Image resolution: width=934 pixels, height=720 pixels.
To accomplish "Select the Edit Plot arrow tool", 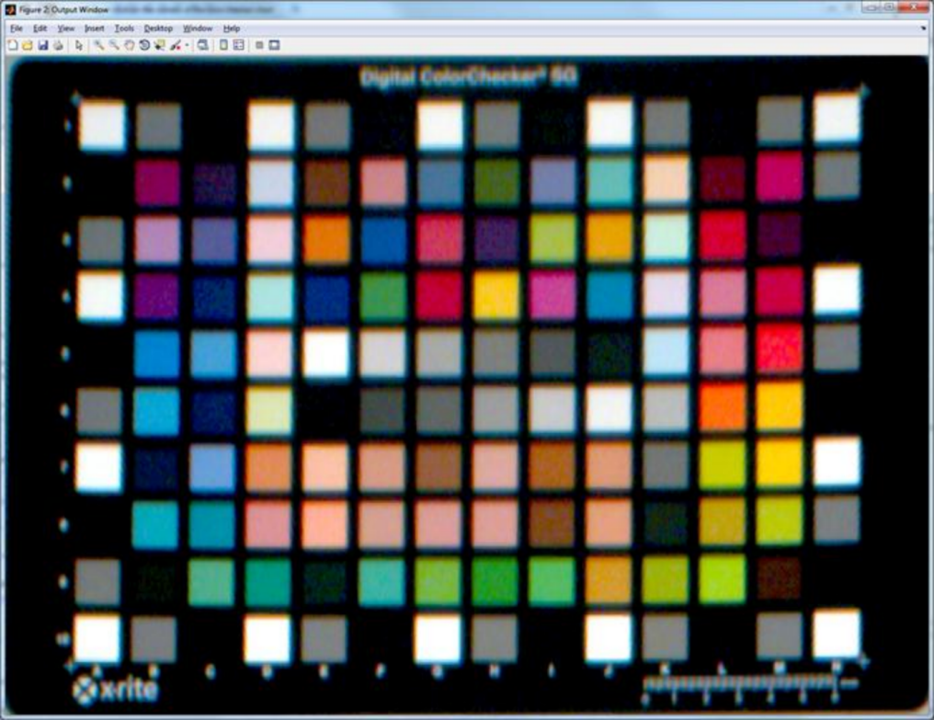I will 79,45.
